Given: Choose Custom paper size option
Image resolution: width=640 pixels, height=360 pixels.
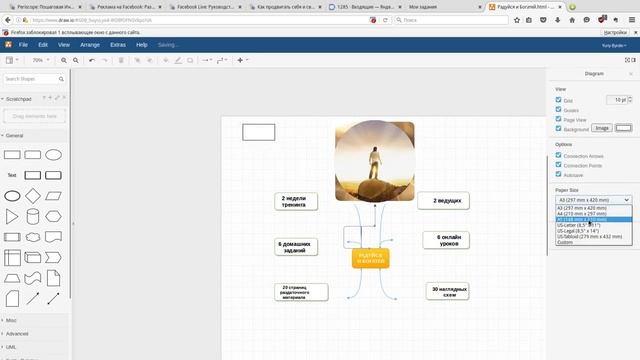Looking at the screenshot, I should [593, 242].
